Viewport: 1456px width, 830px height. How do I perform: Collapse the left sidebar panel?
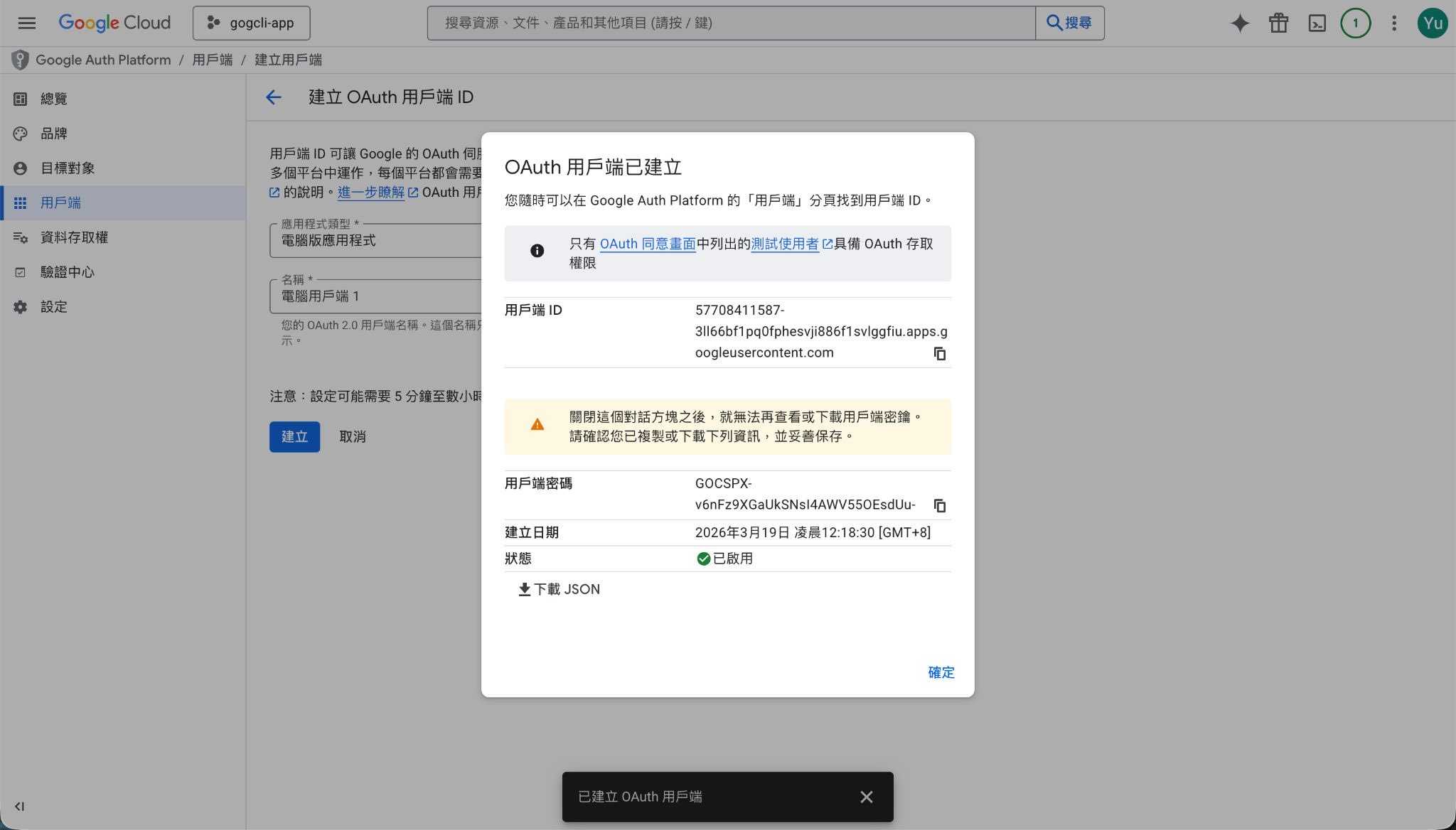(x=19, y=807)
